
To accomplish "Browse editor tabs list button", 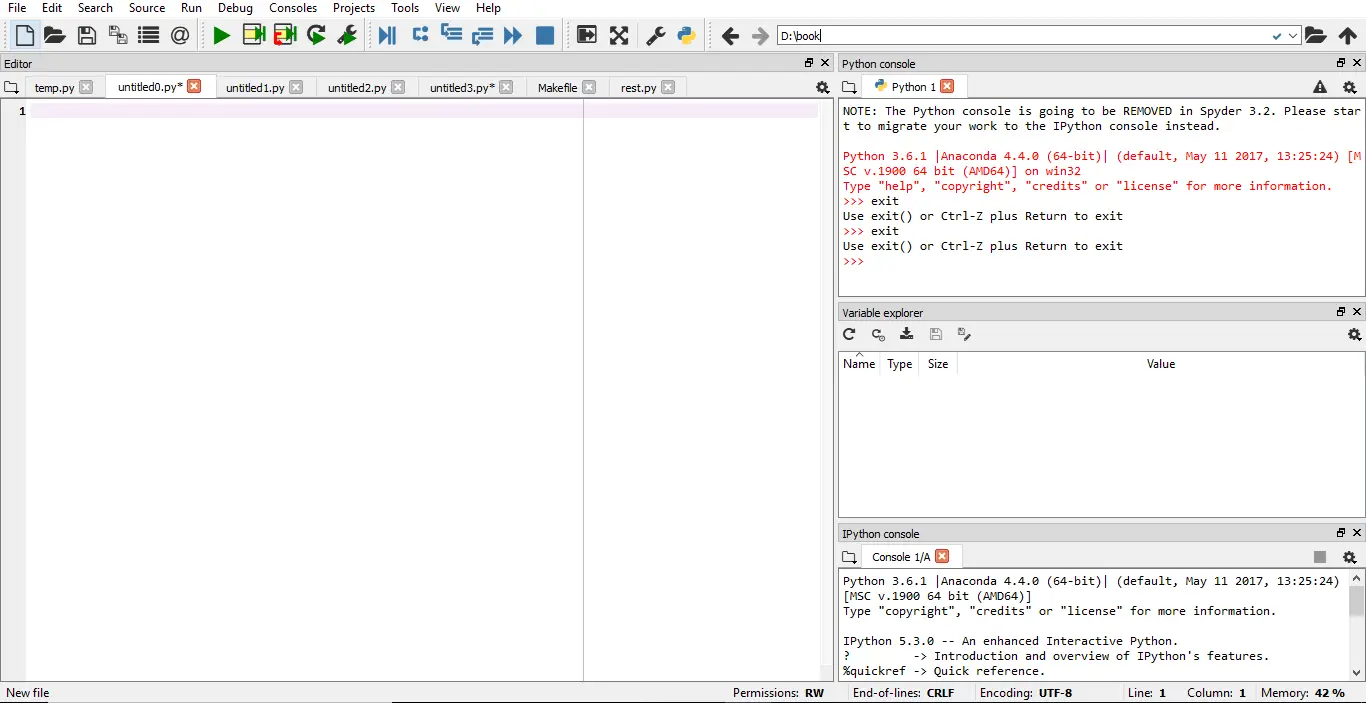I will tap(11, 87).
